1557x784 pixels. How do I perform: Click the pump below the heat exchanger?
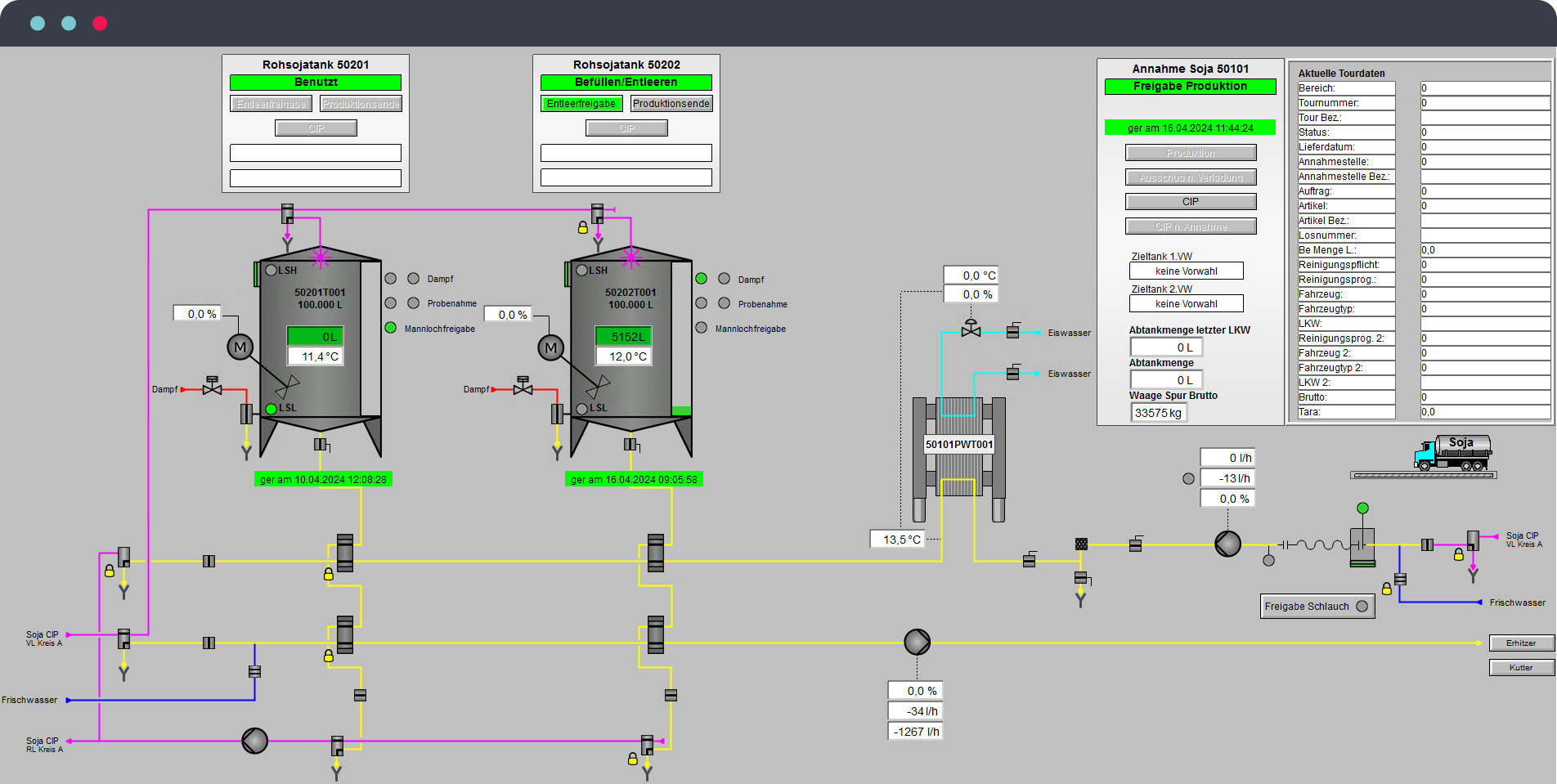click(x=917, y=642)
